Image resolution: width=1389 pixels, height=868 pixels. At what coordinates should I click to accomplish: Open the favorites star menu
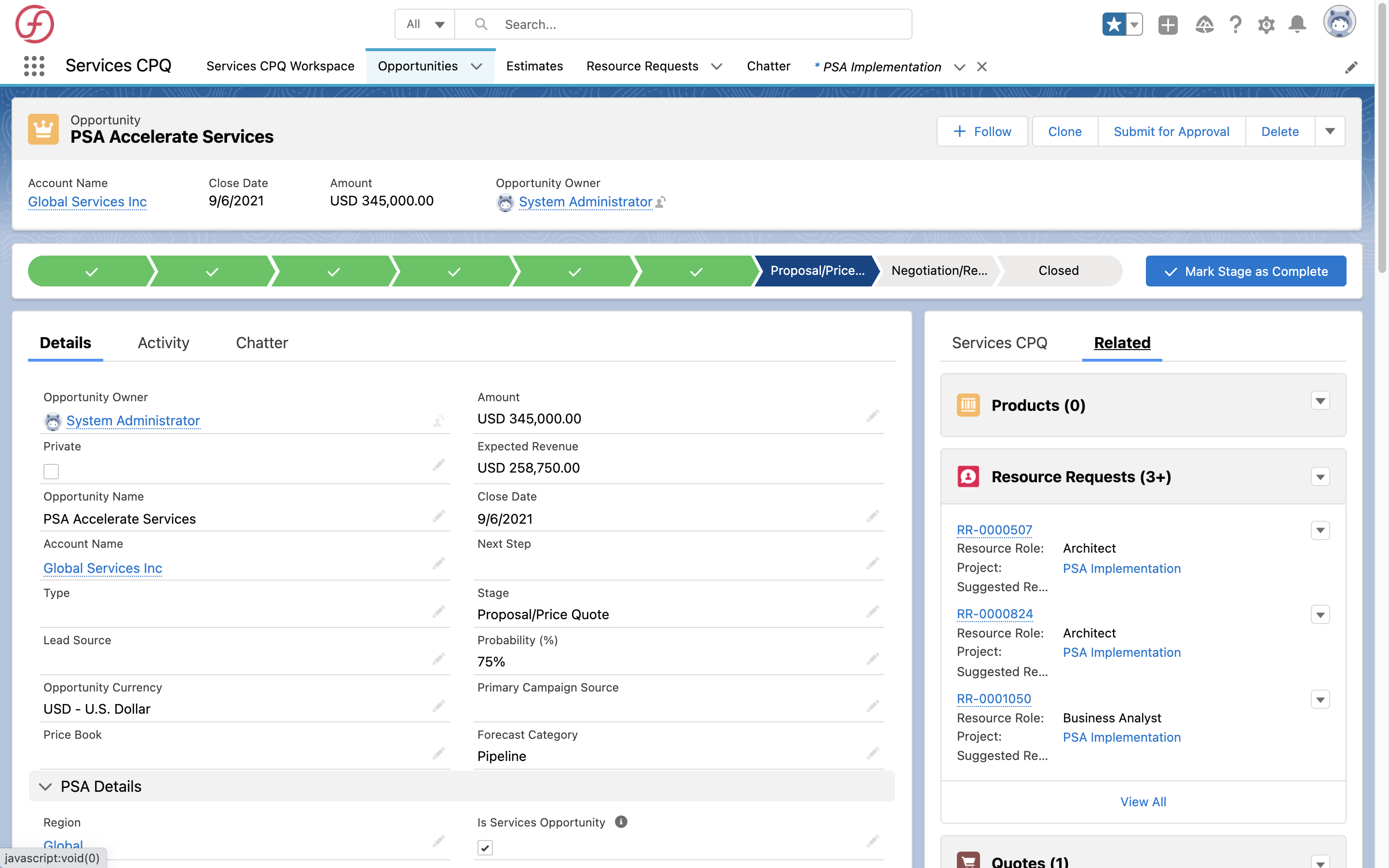pos(1114,24)
